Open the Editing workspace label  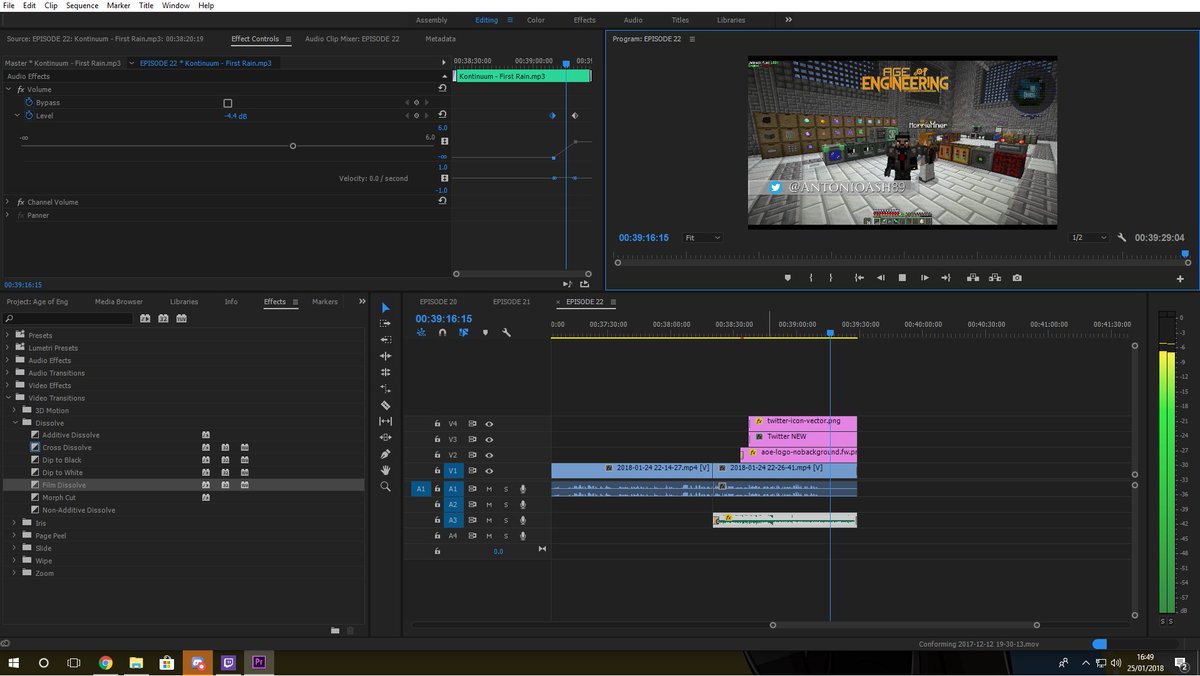[487, 19]
